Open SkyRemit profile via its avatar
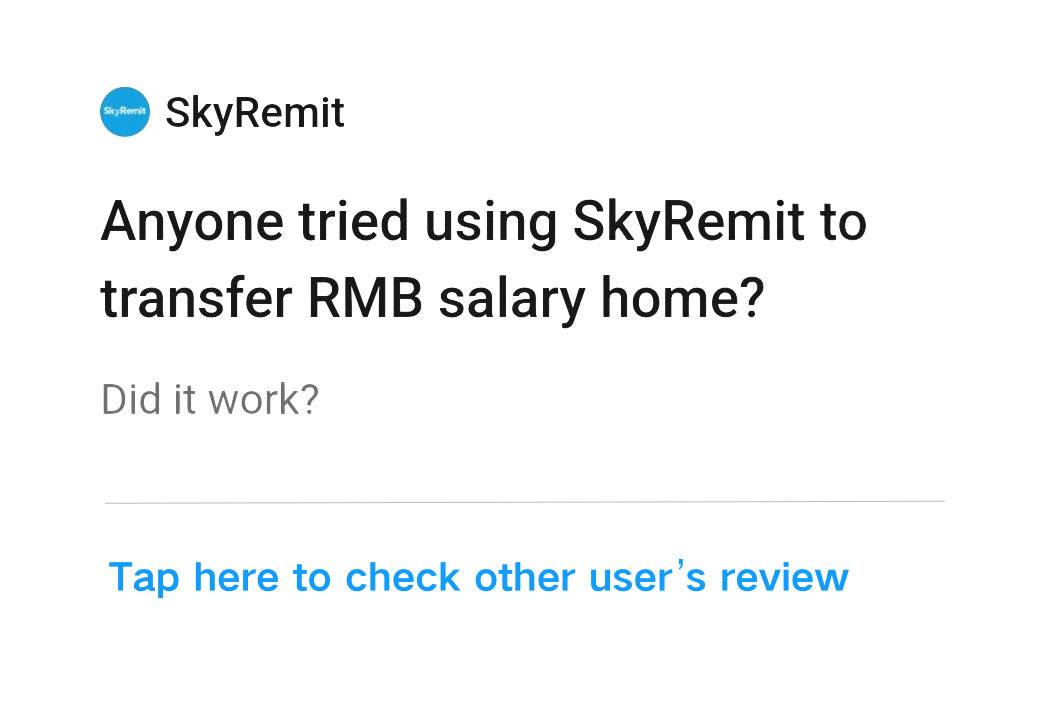 125,112
